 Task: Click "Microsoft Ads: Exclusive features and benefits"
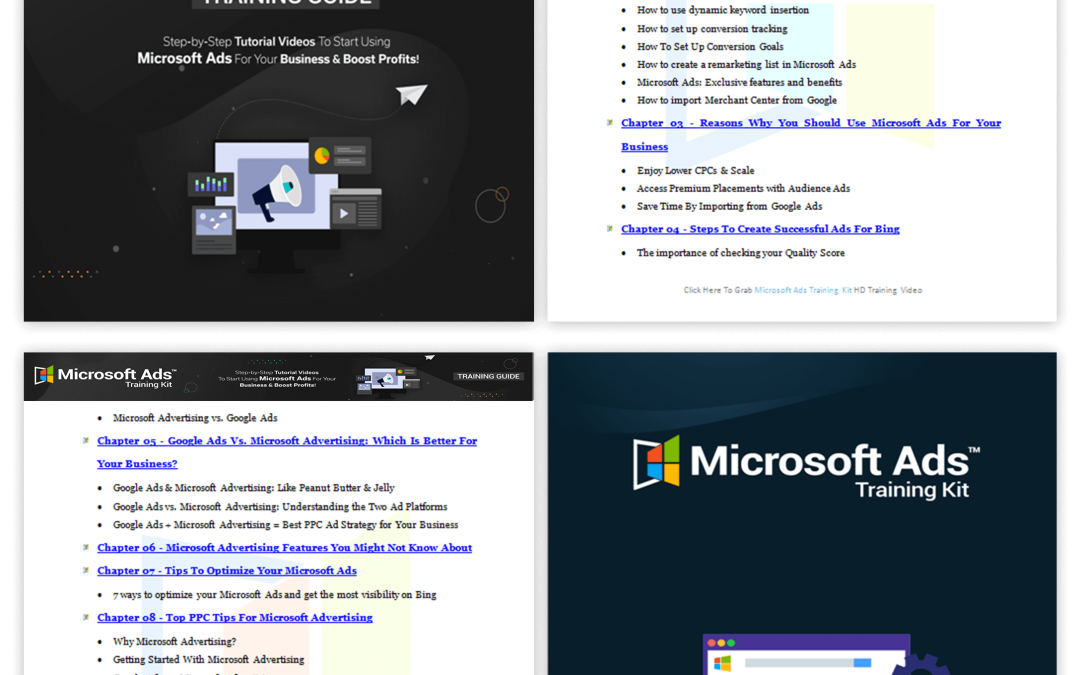(740, 82)
